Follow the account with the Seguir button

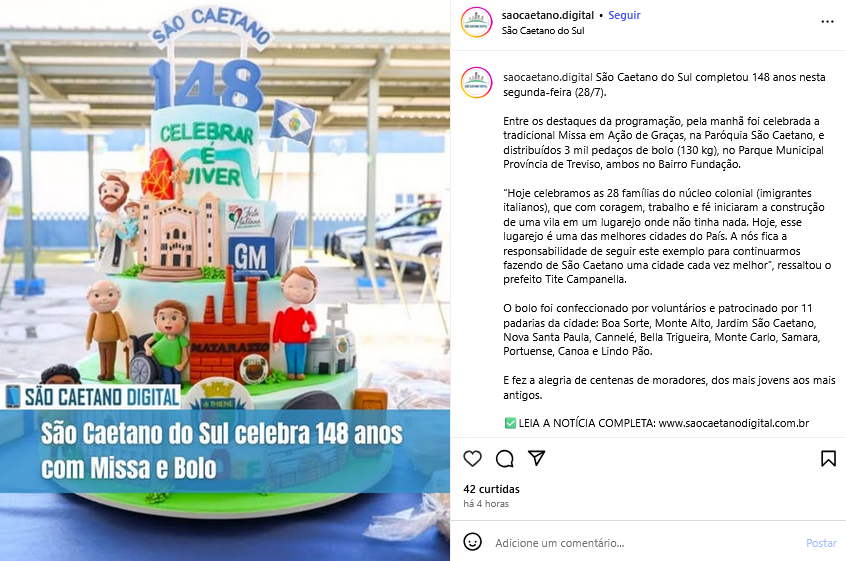[624, 15]
